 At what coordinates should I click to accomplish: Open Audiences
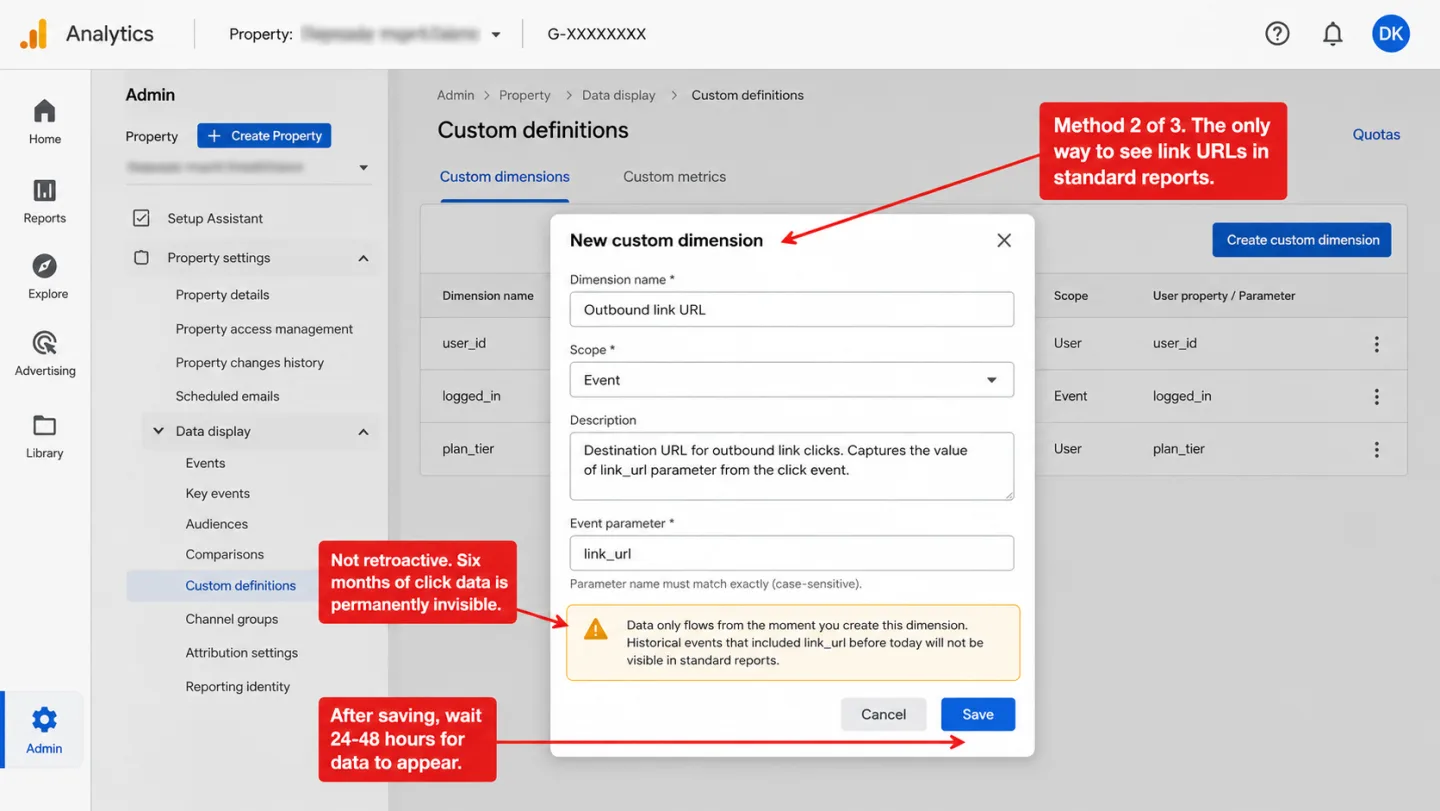(x=216, y=524)
